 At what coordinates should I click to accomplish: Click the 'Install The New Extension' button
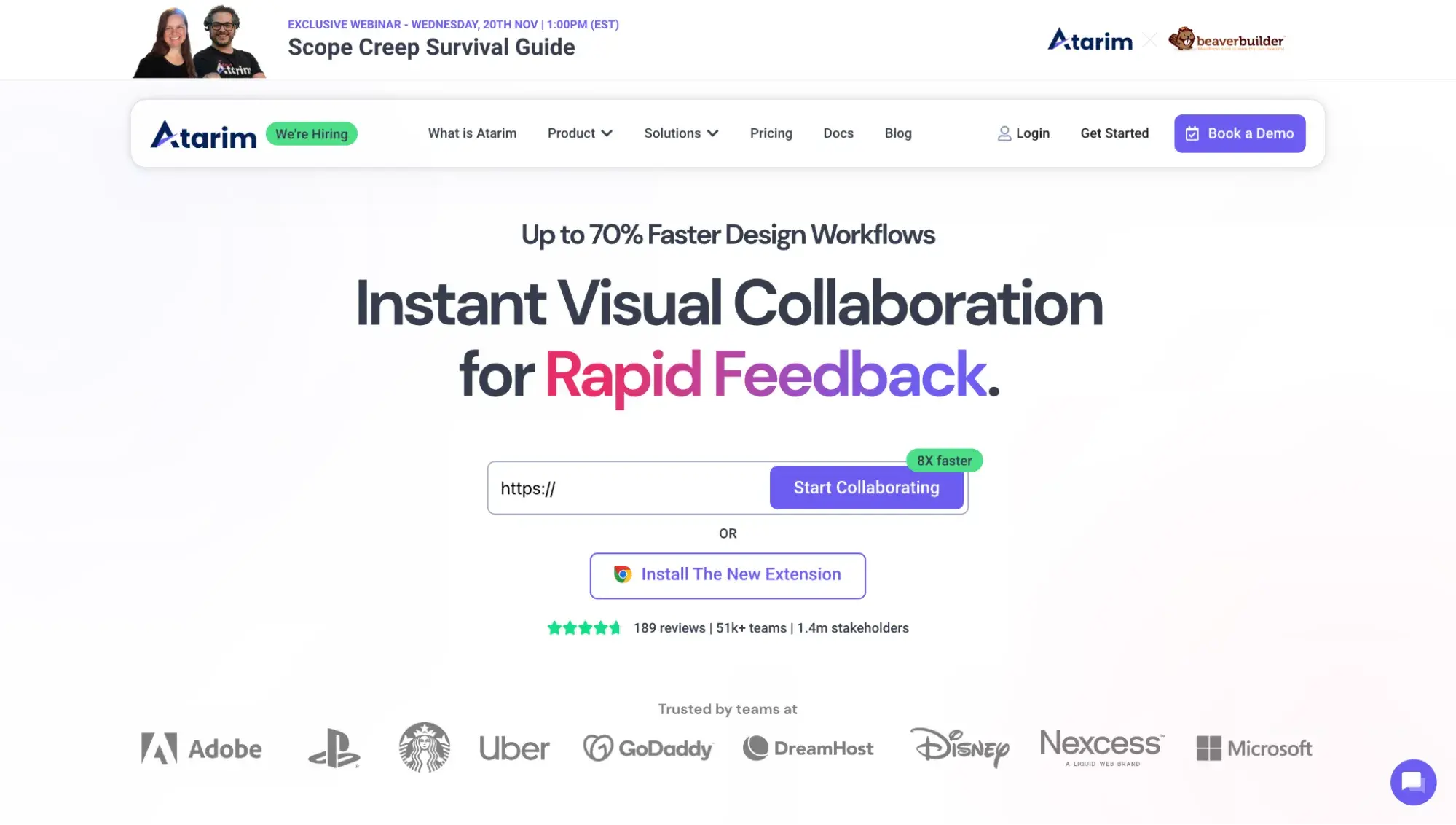point(728,575)
